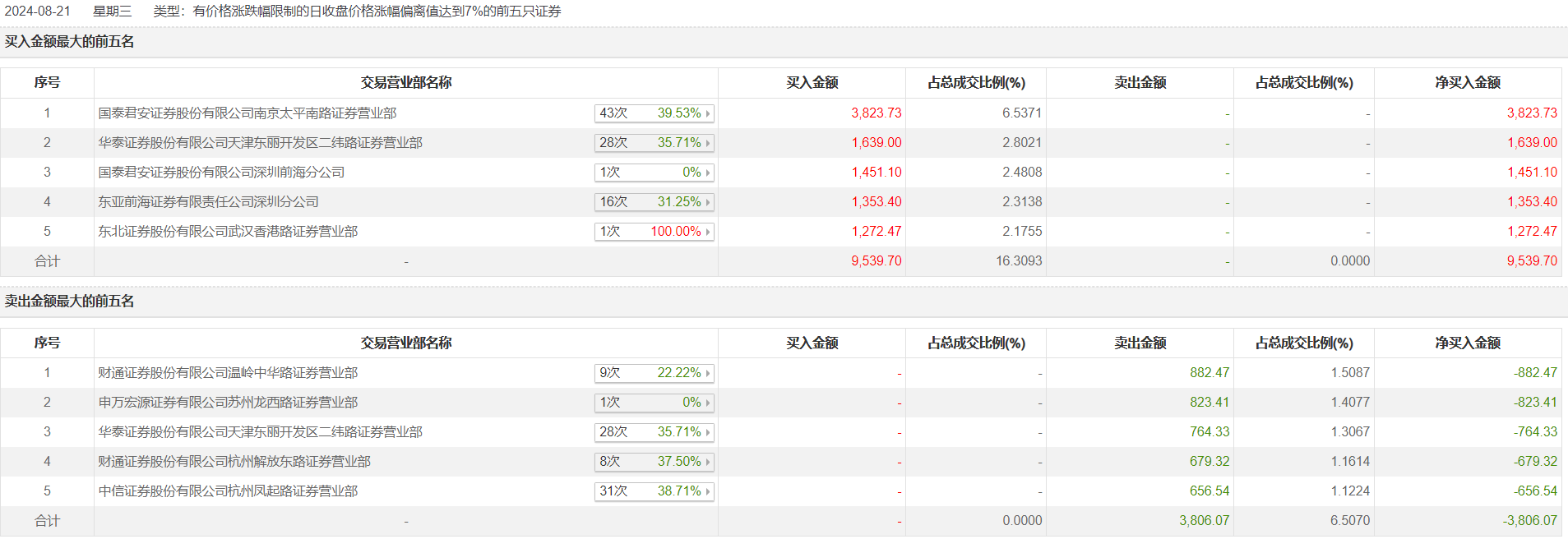Open 国泰君安证券 南京太平南路 brokerage link

(x=247, y=113)
